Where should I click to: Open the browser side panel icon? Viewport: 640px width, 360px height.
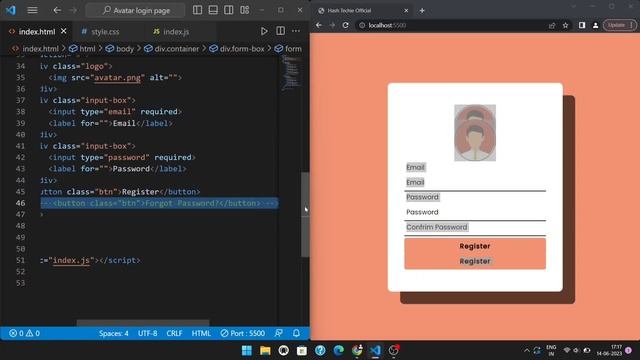point(582,25)
